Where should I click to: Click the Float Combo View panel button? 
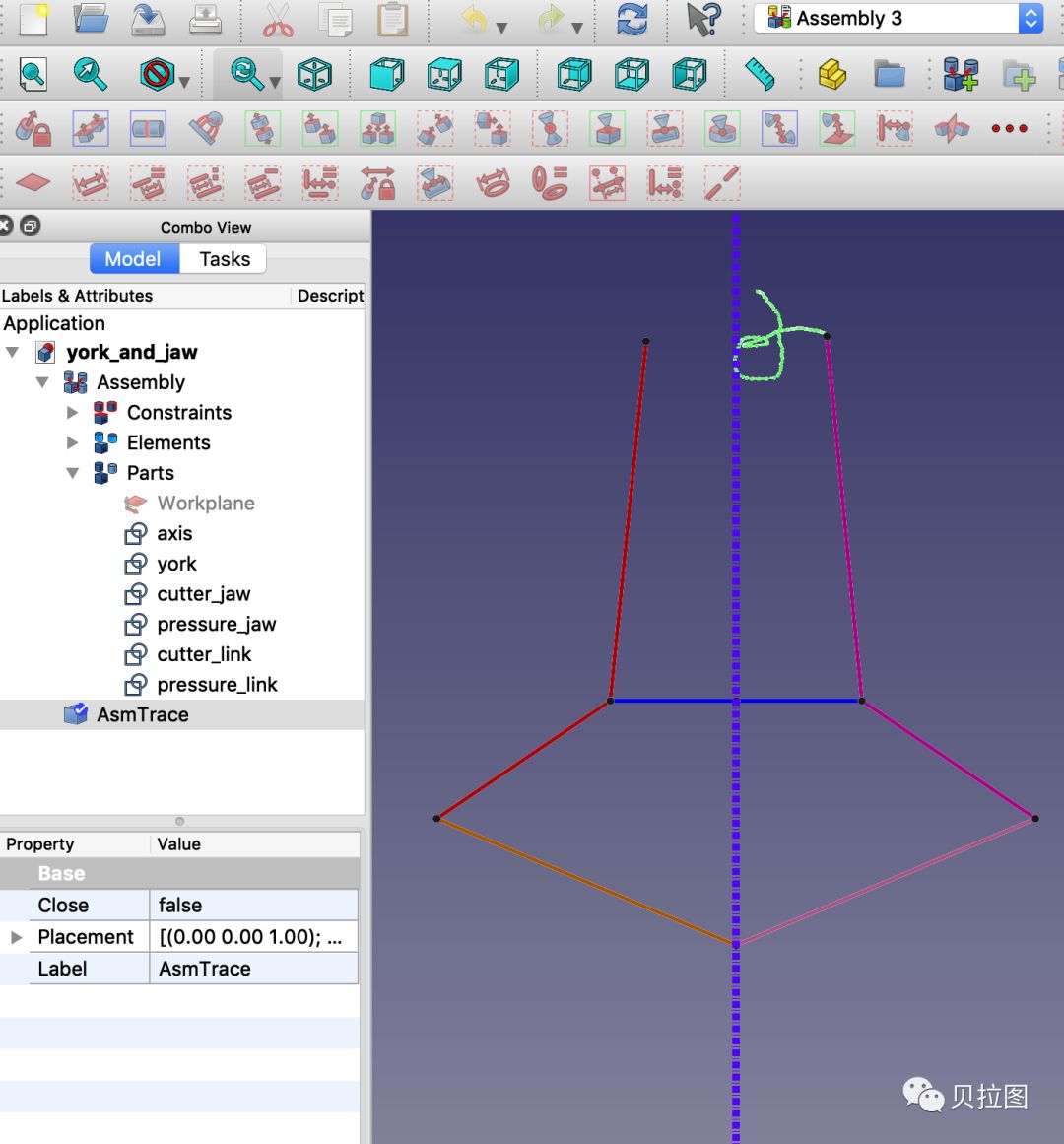pyautogui.click(x=30, y=226)
